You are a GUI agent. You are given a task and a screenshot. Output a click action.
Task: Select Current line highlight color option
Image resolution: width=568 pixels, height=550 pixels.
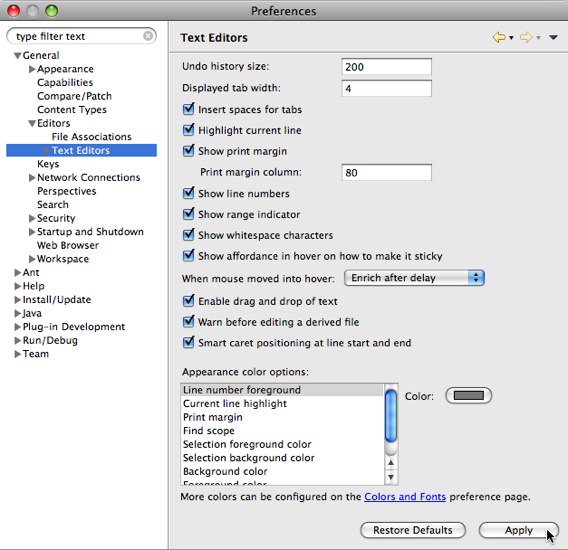281,404
